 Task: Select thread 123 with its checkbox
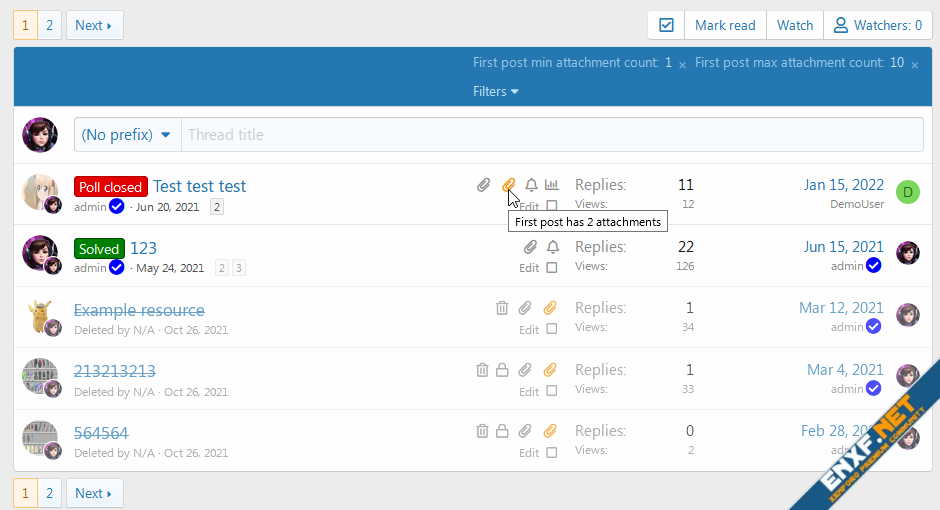coord(552,268)
